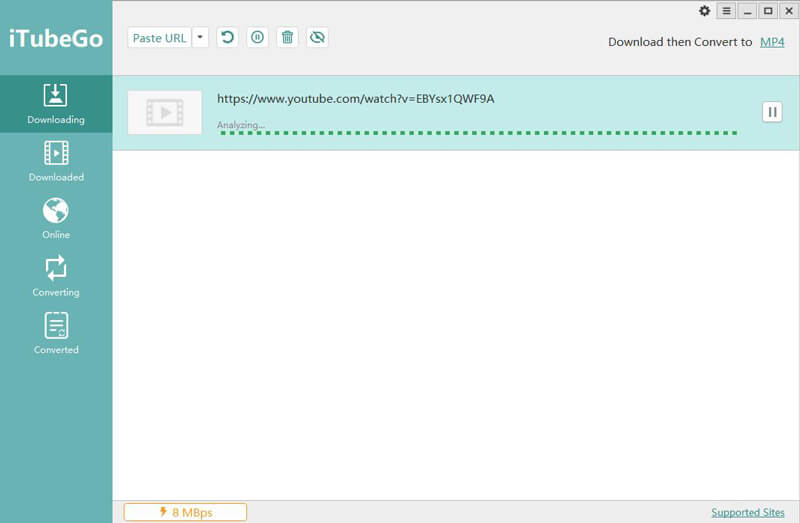The height and width of the screenshot is (523, 800).
Task: Select the youtube.com/watch?v=EBYsx1QWF9A URL text
Action: click(x=356, y=98)
